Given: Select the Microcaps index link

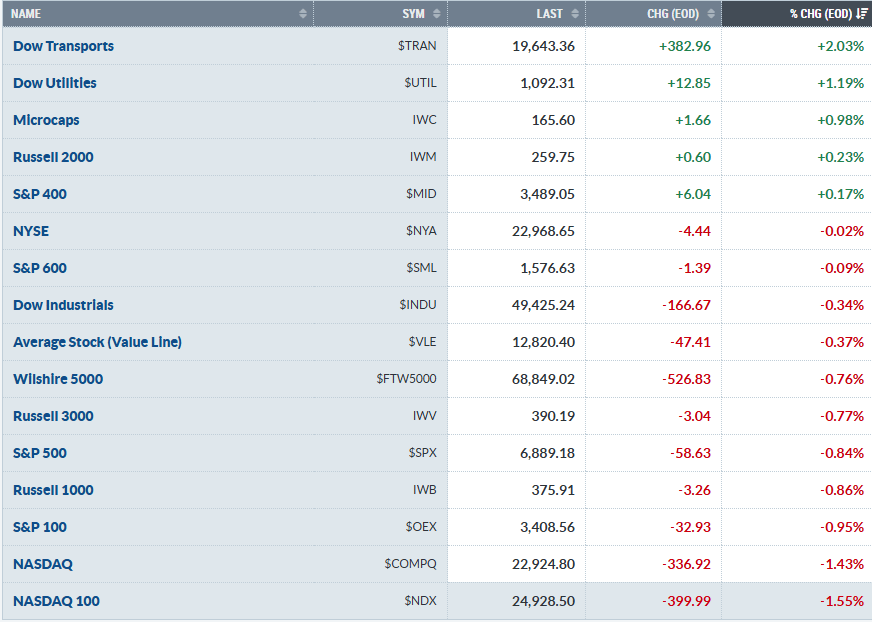Looking at the screenshot, I should point(46,120).
